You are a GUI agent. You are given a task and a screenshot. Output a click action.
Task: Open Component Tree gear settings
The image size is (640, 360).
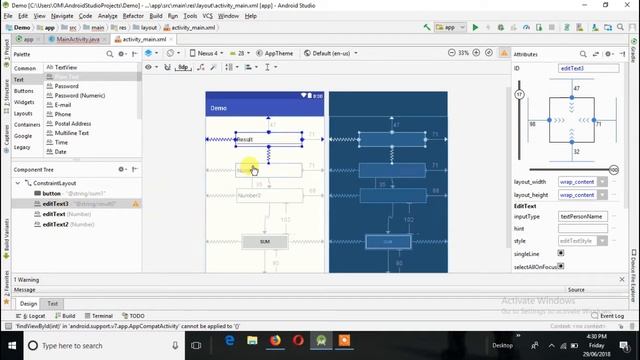coord(121,169)
